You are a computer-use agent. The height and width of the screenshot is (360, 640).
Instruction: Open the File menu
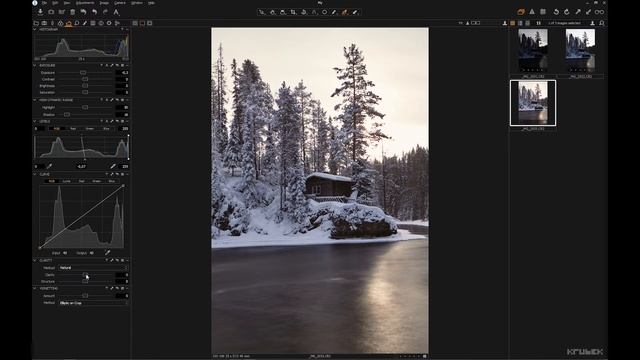(44, 3)
